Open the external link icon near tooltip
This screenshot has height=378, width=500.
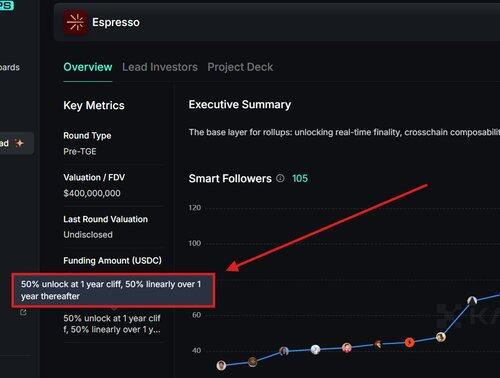tap(23, 312)
